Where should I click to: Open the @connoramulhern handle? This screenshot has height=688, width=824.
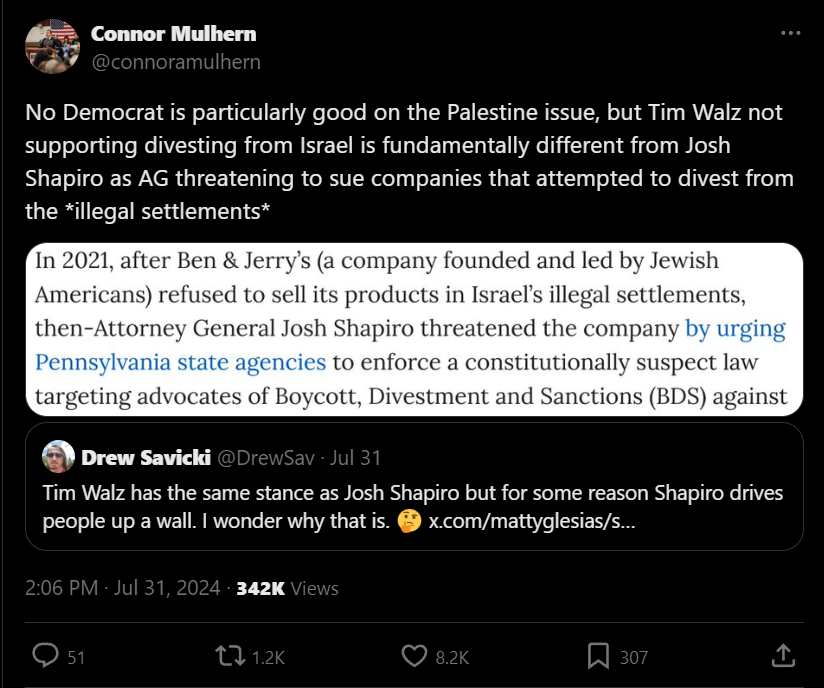176,62
